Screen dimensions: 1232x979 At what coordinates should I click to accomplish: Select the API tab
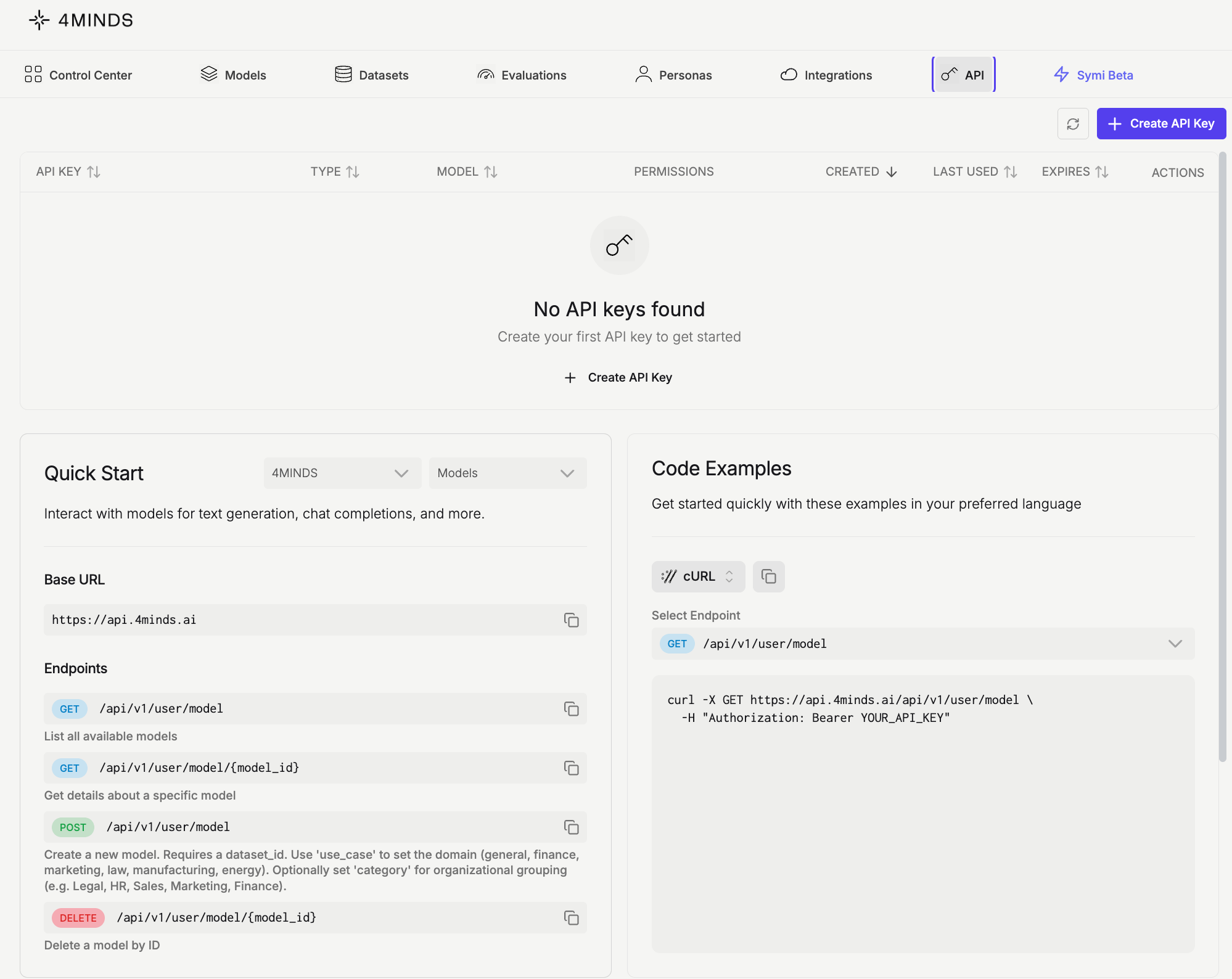coord(963,75)
